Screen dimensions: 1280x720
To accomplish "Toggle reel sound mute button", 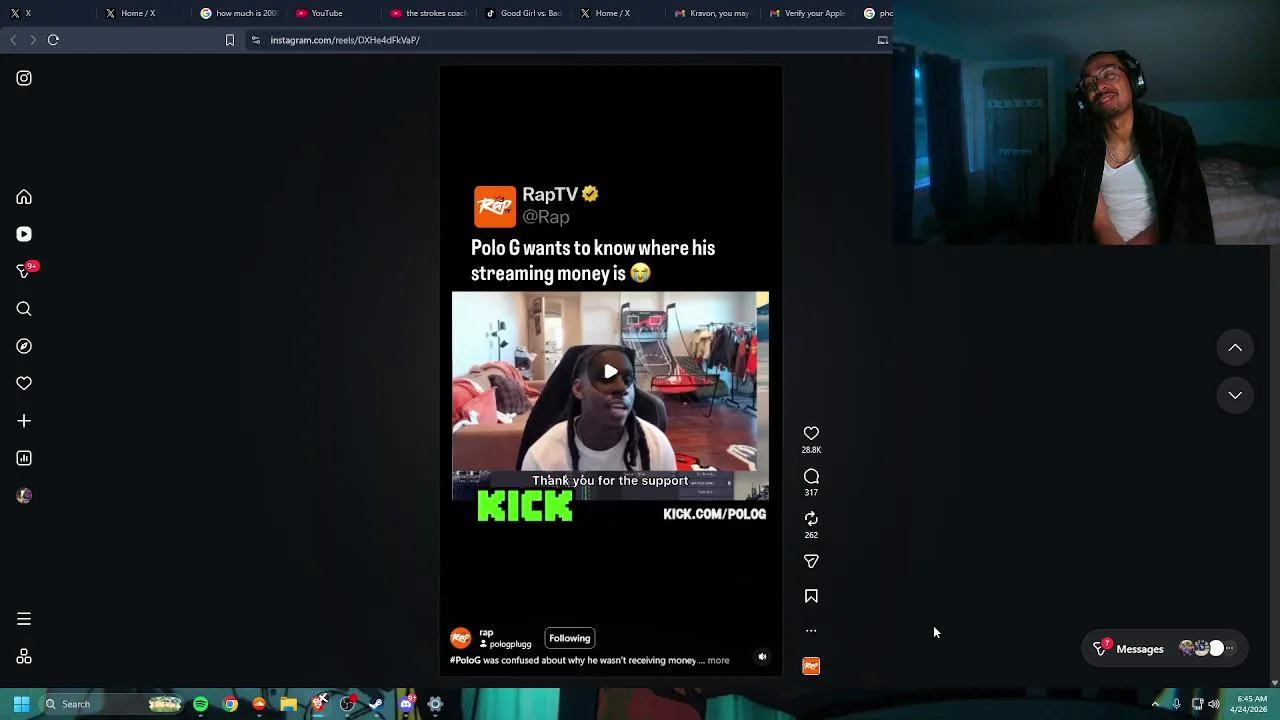I will [x=762, y=657].
